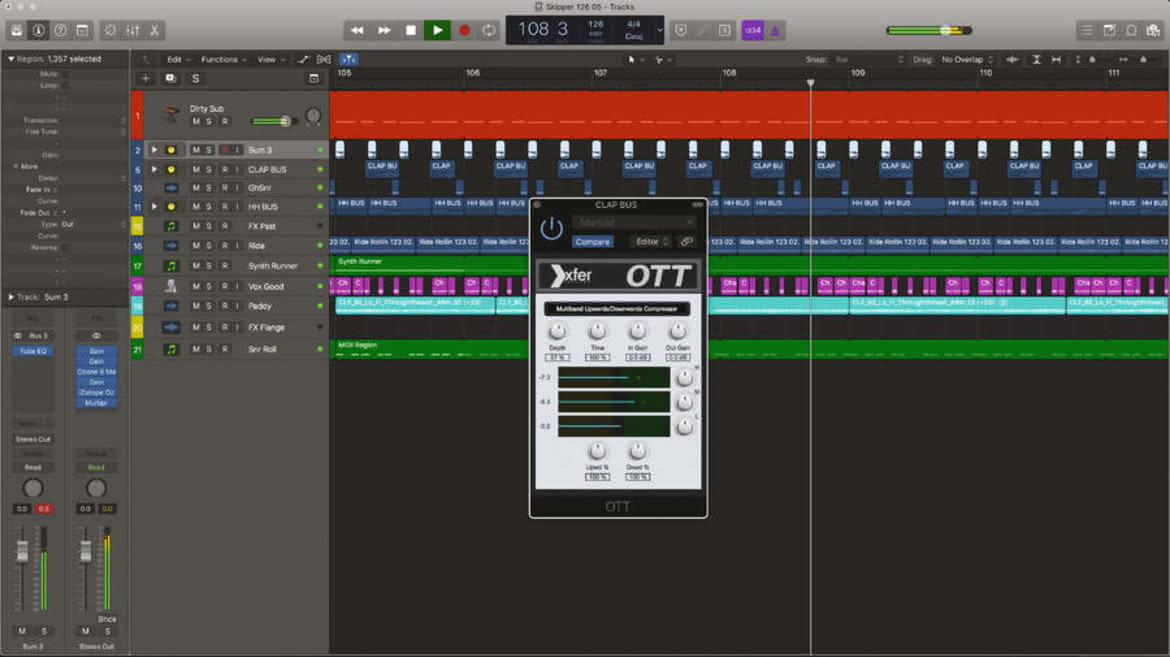Adjust the Dirty Sub track volume slider

point(273,121)
